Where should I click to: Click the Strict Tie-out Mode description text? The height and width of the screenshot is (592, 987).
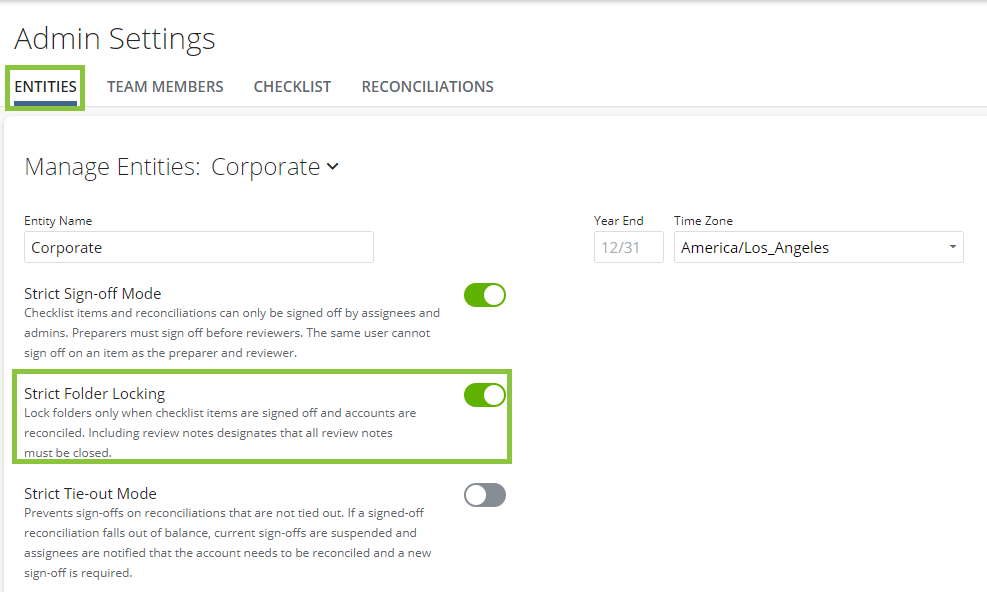pos(225,543)
